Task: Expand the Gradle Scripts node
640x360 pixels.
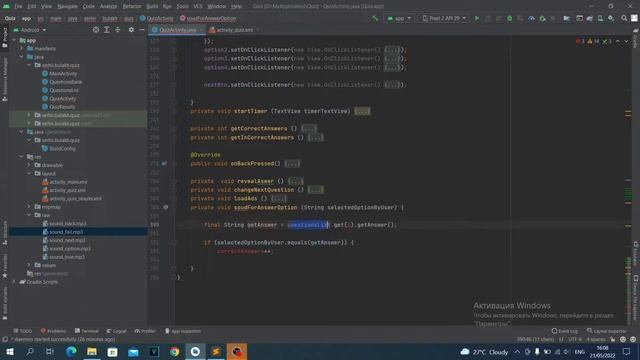Action: click(x=14, y=282)
